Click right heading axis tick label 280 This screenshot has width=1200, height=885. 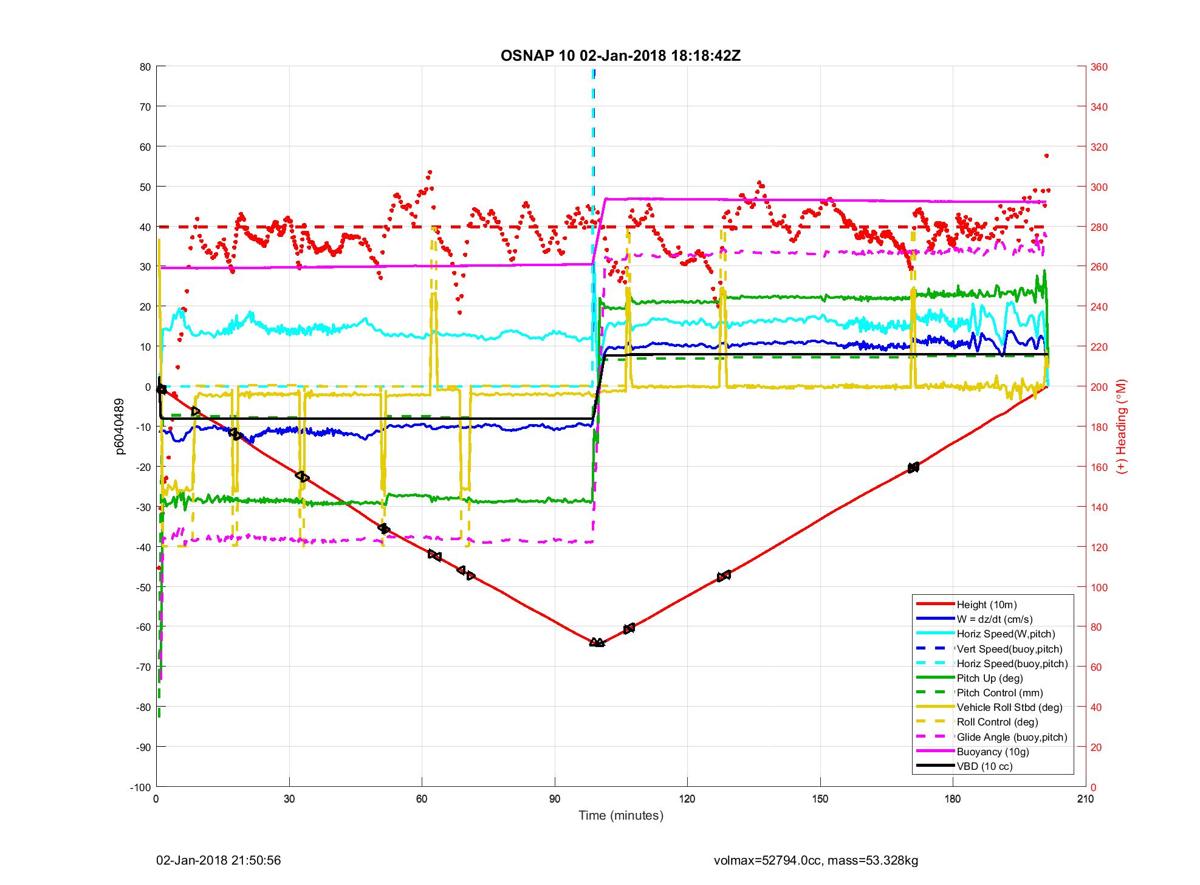click(x=1099, y=227)
